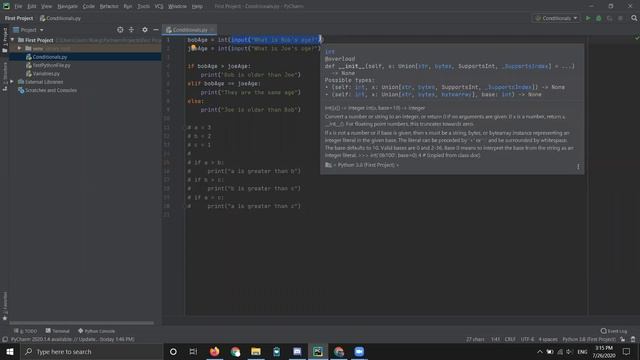Screen dimensions: 640x360
Task: Click the Run with Coverage icon
Action: tap(610, 18)
